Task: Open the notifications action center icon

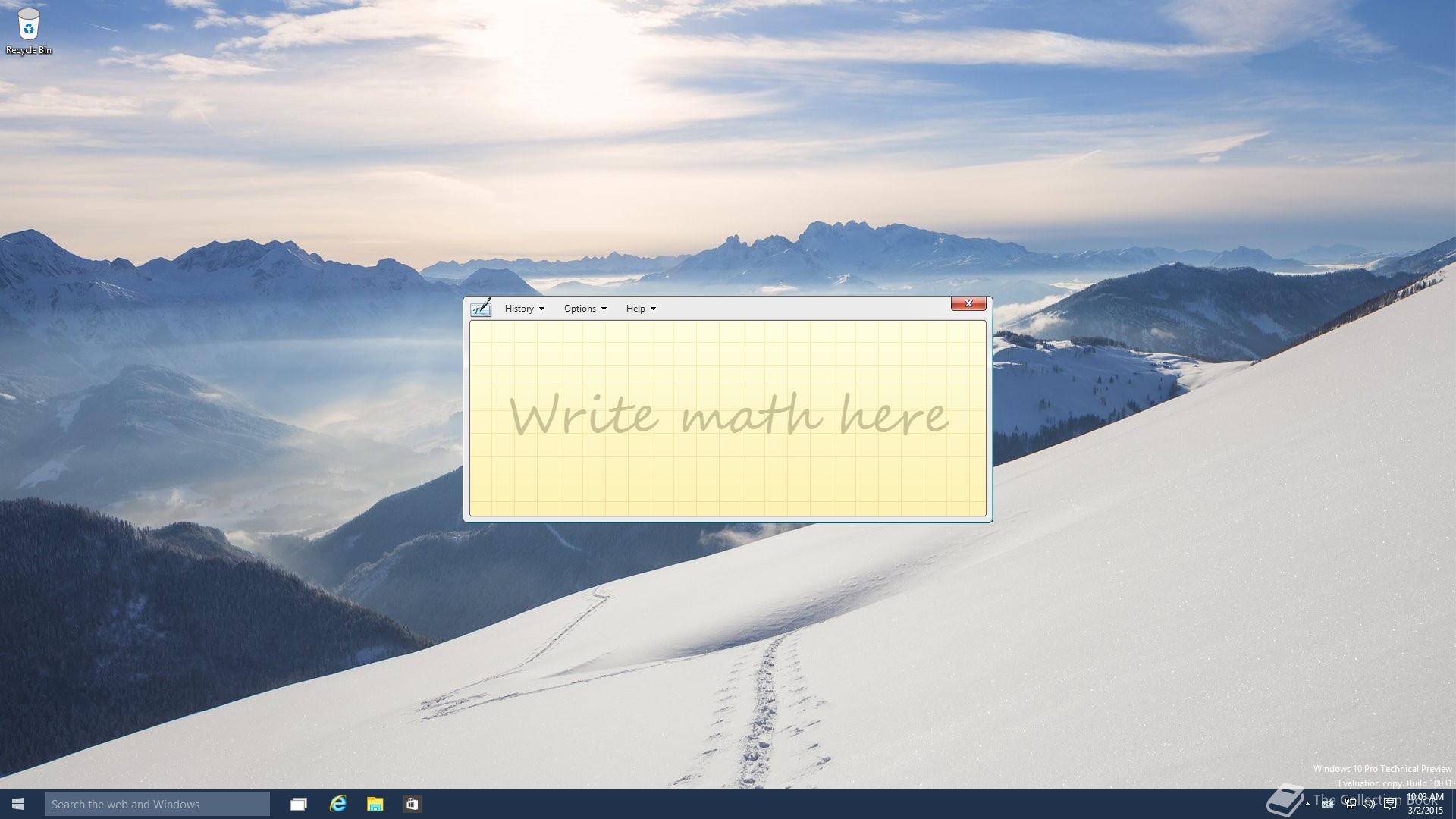Action: [1390, 804]
